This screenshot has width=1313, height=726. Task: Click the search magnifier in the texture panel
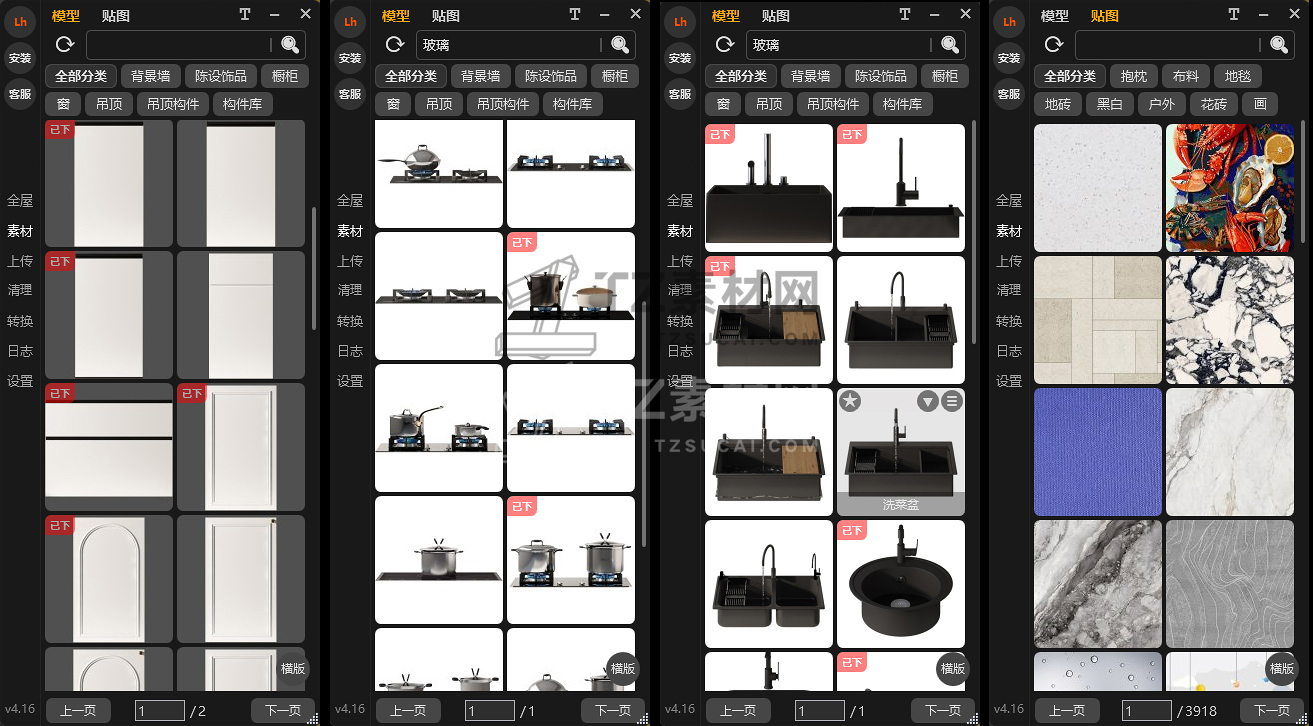(x=1279, y=44)
